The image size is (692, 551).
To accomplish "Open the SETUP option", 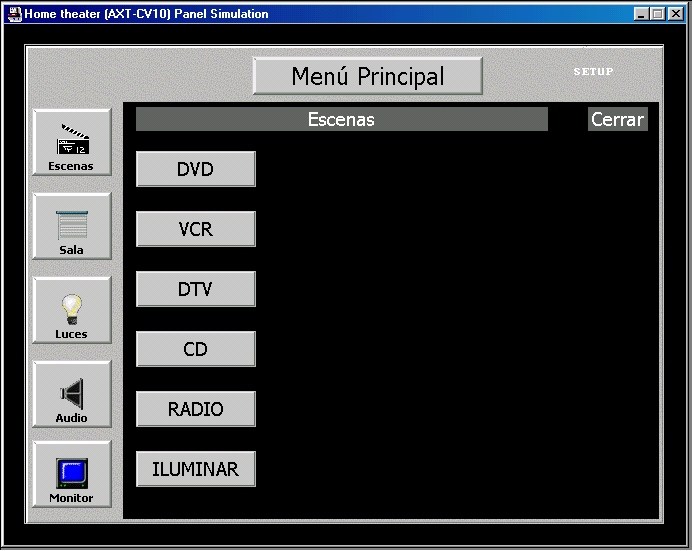I will [593, 72].
